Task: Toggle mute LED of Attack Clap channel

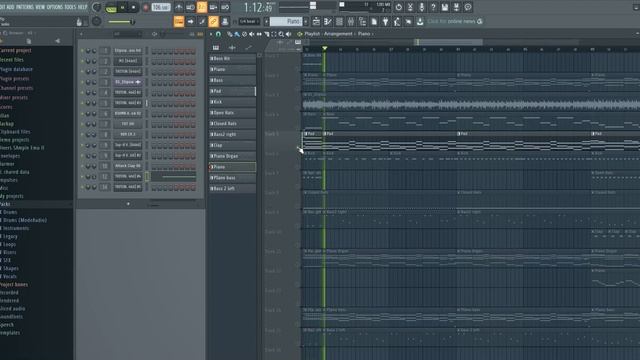Action: tap(82, 166)
